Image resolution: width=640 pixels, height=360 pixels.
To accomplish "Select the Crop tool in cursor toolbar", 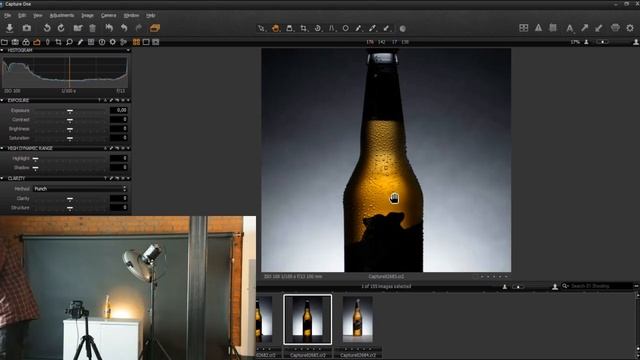I will 304,28.
